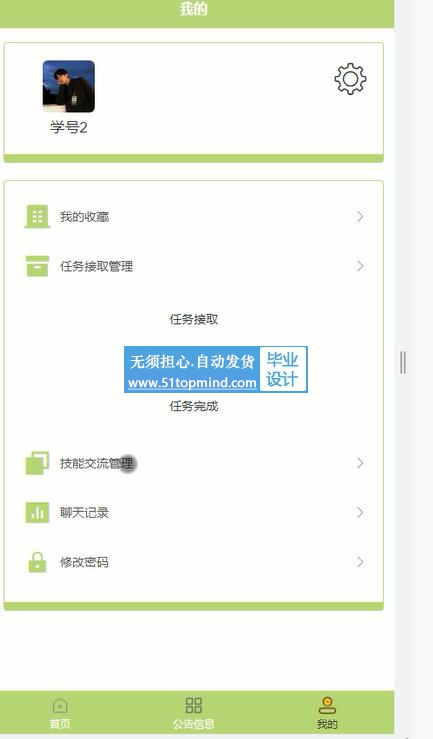Image resolution: width=433 pixels, height=739 pixels.
Task: Click the 公告信息 grid icon
Action: pos(193,706)
